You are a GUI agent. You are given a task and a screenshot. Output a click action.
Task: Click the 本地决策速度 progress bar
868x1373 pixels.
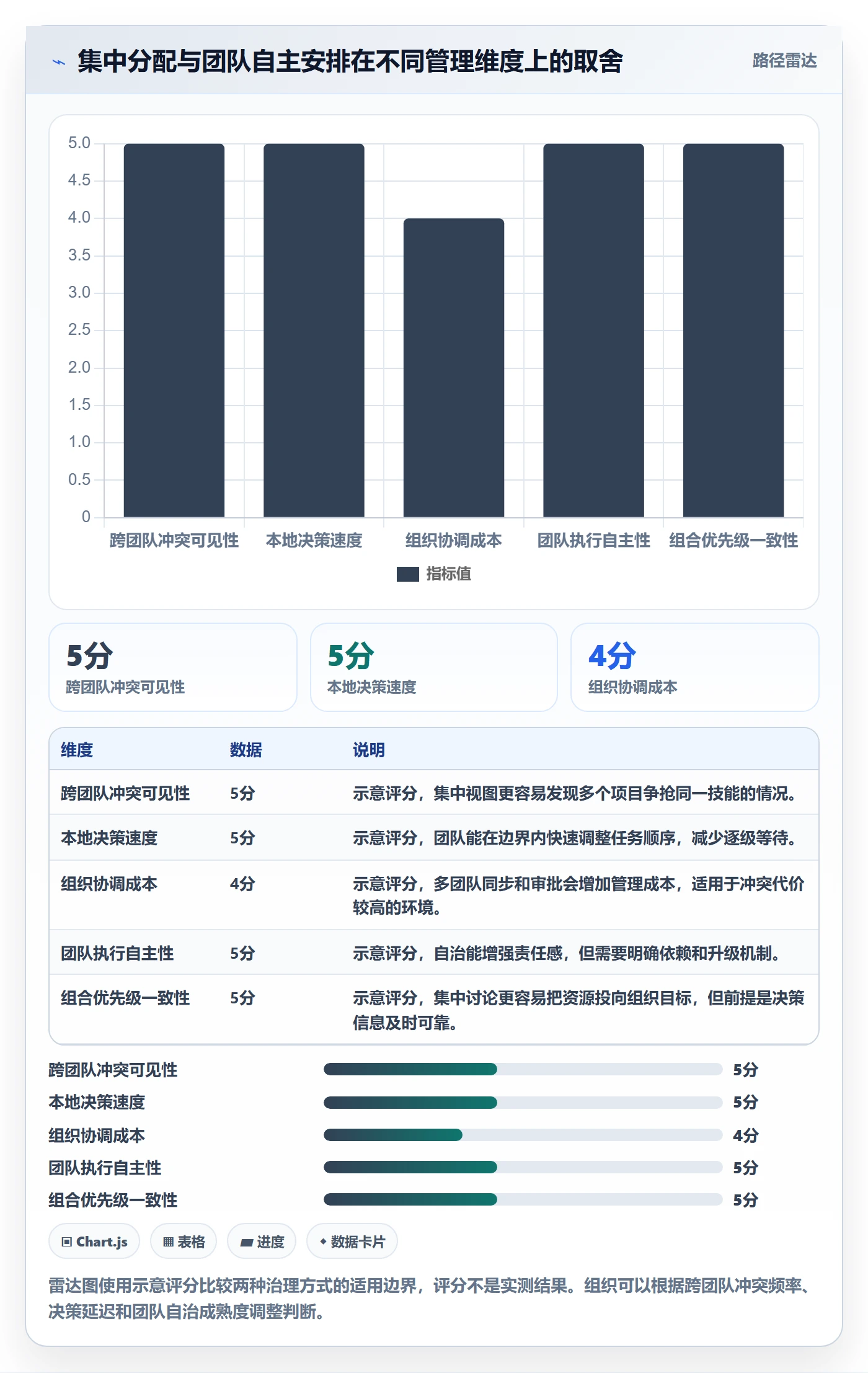(523, 1102)
